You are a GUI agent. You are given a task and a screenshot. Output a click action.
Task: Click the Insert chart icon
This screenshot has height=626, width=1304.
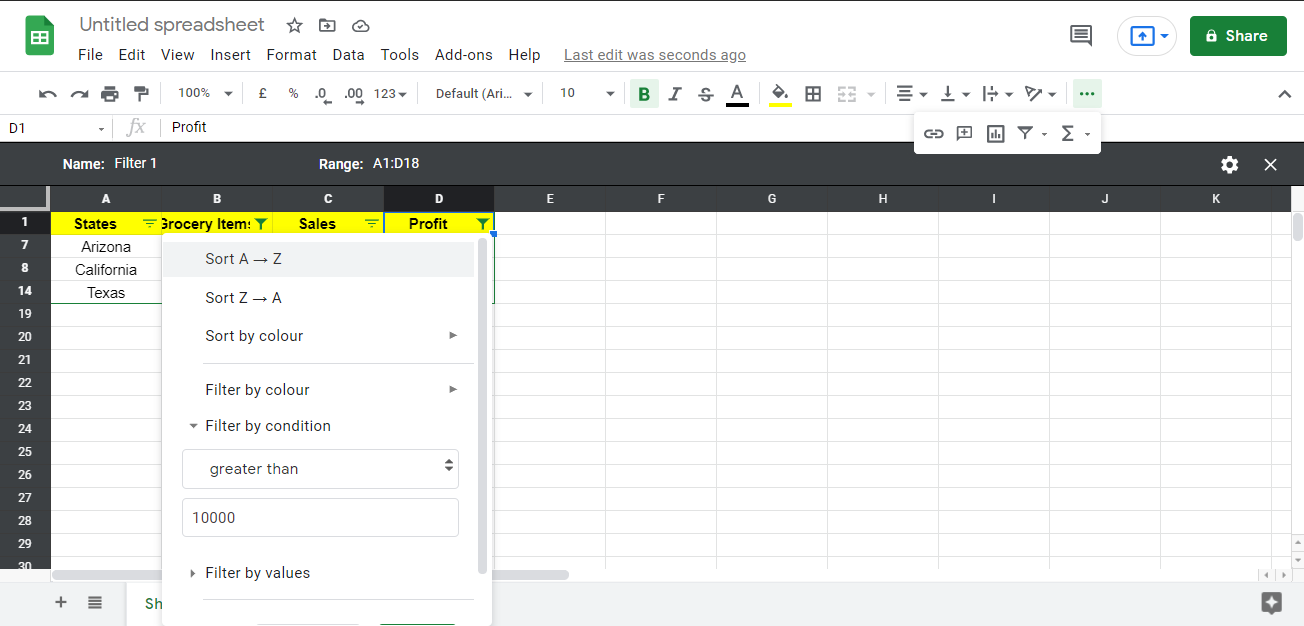point(996,133)
